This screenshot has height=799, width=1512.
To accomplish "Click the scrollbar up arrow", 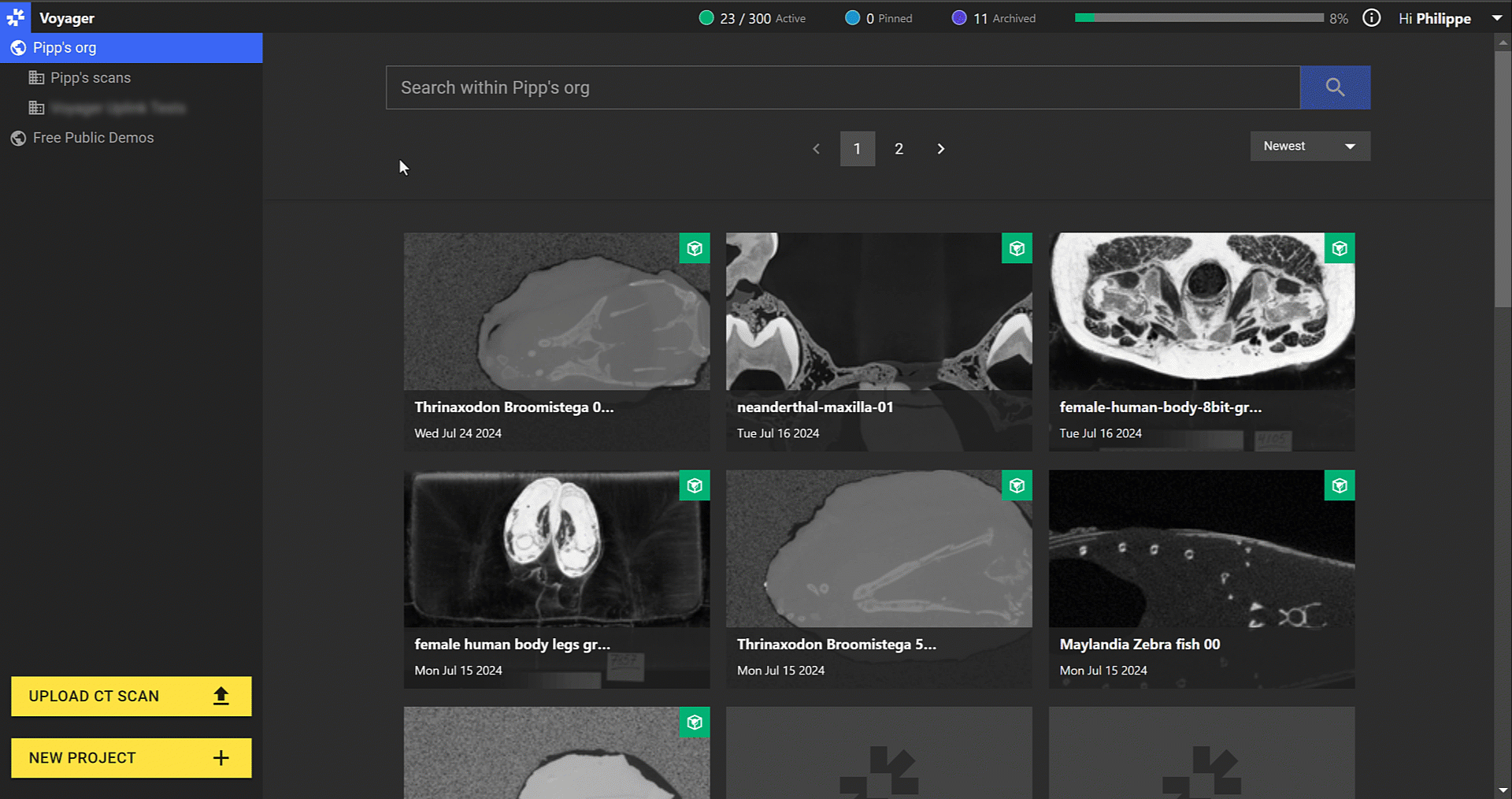I will [x=1503, y=43].
